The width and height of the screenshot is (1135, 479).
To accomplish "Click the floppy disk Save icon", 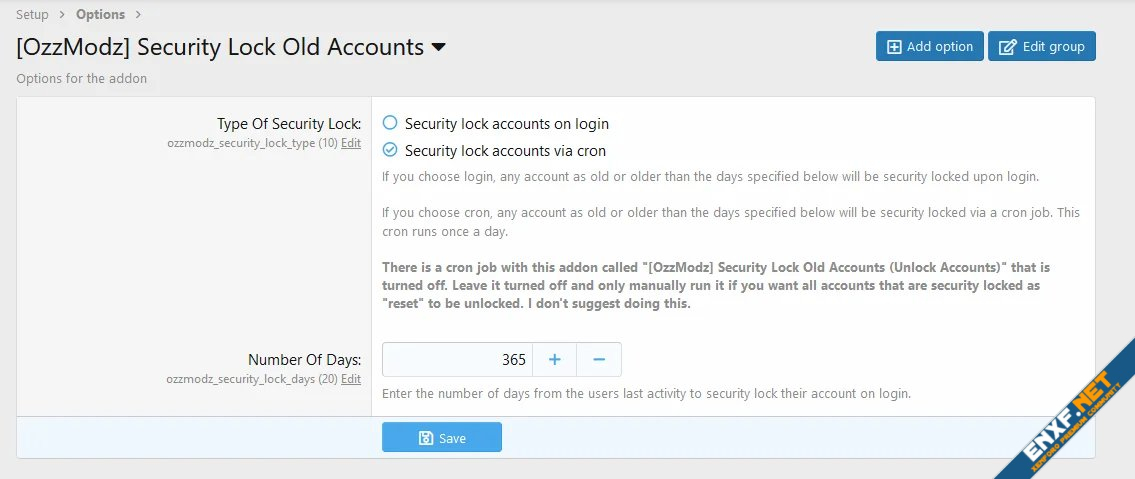I will pos(426,438).
